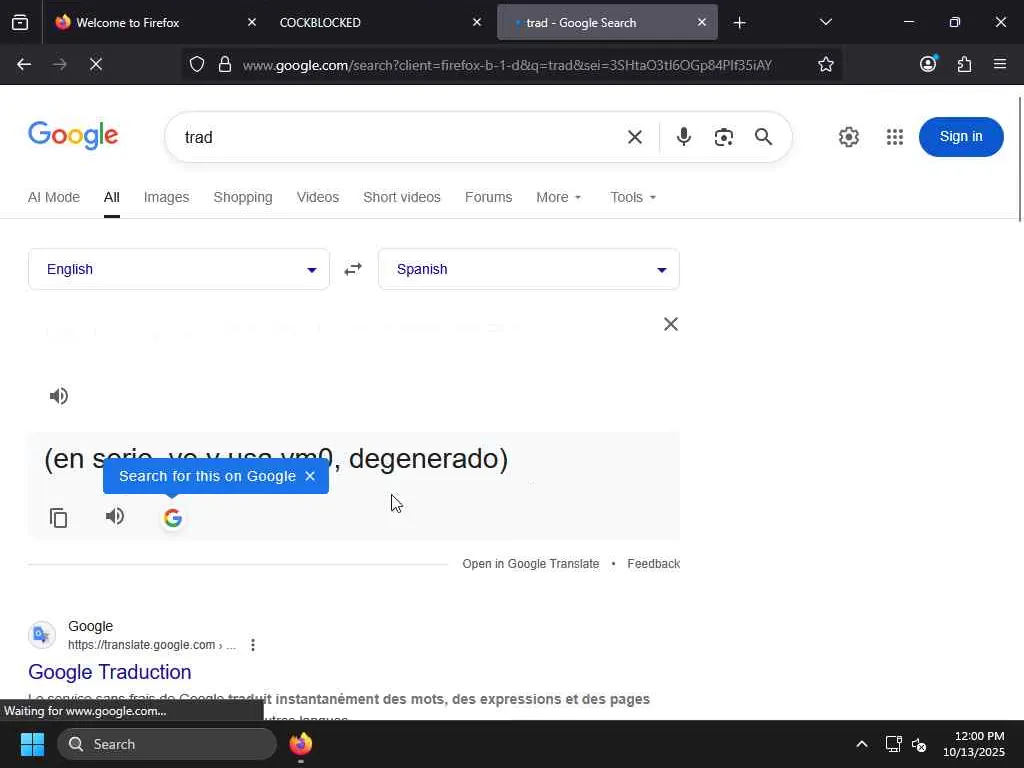This screenshot has width=1024, height=768.
Task: Switch to Videos results
Action: click(x=318, y=197)
